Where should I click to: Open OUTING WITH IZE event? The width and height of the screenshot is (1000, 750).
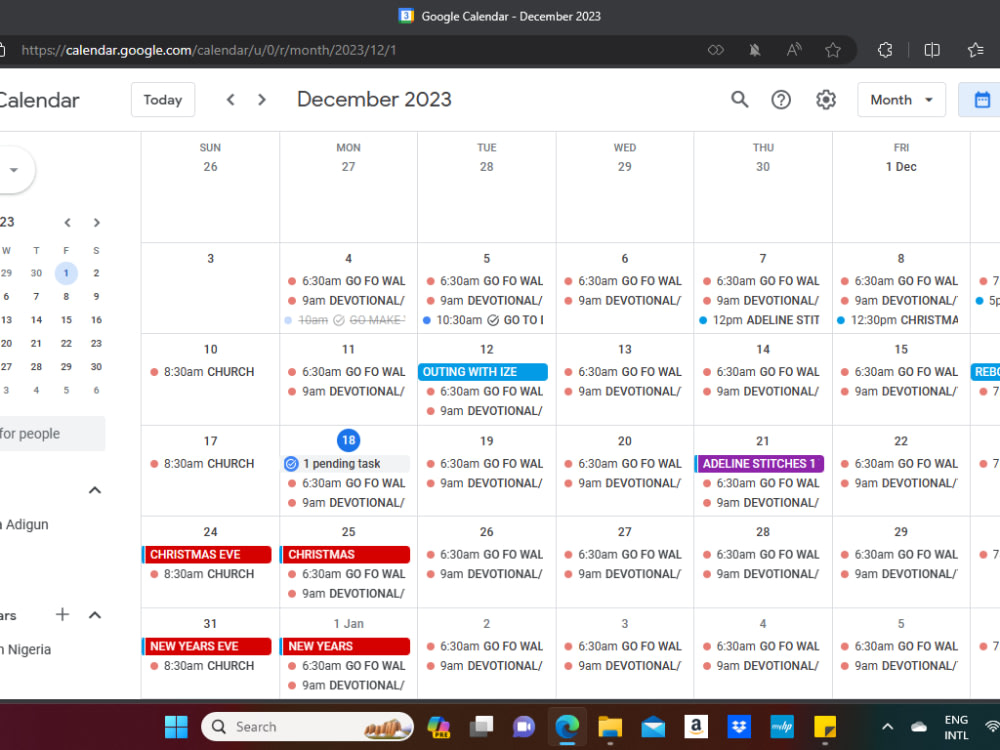pos(483,372)
